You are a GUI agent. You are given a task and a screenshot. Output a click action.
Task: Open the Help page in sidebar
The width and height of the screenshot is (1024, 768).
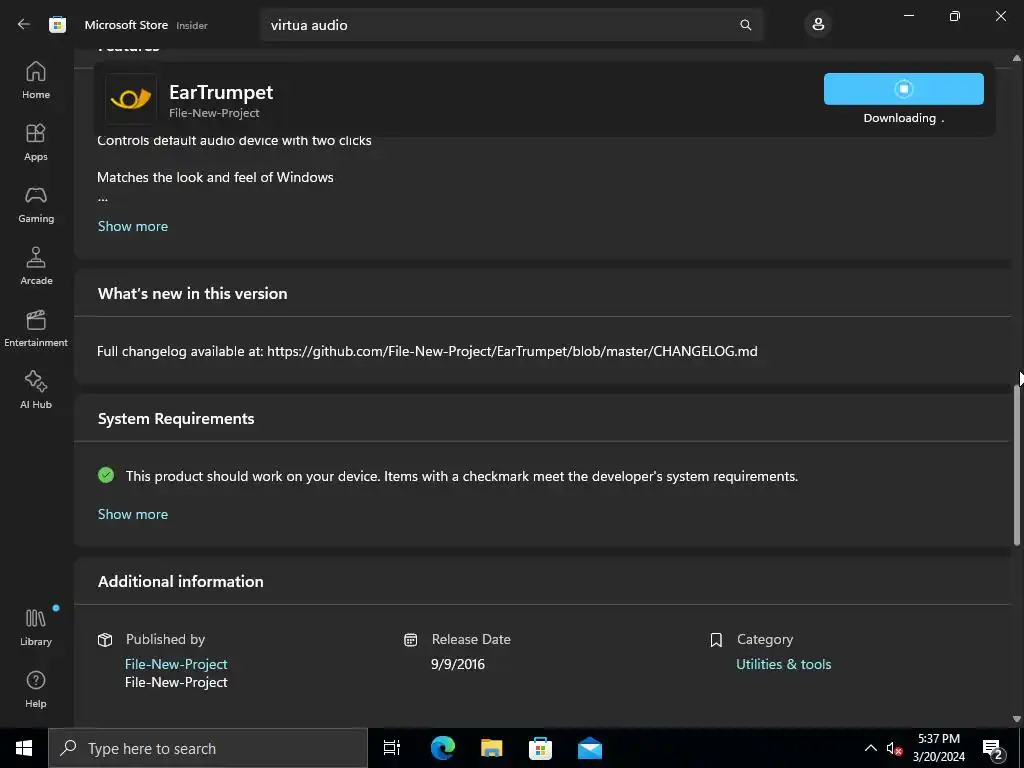(36, 689)
